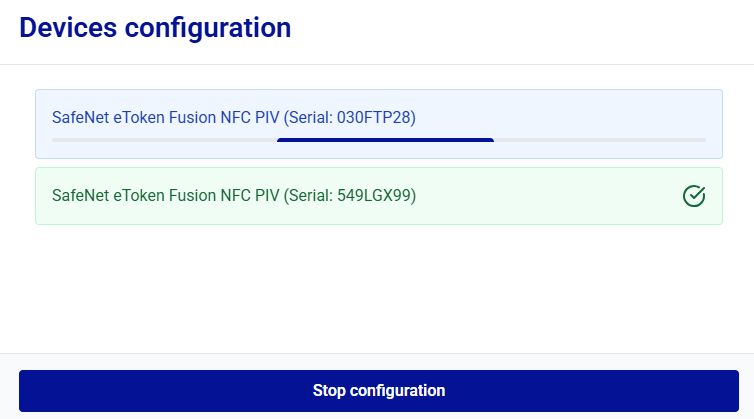The height and width of the screenshot is (419, 754).
Task: Click the dark blue progress indicator segment
Action: click(385, 140)
